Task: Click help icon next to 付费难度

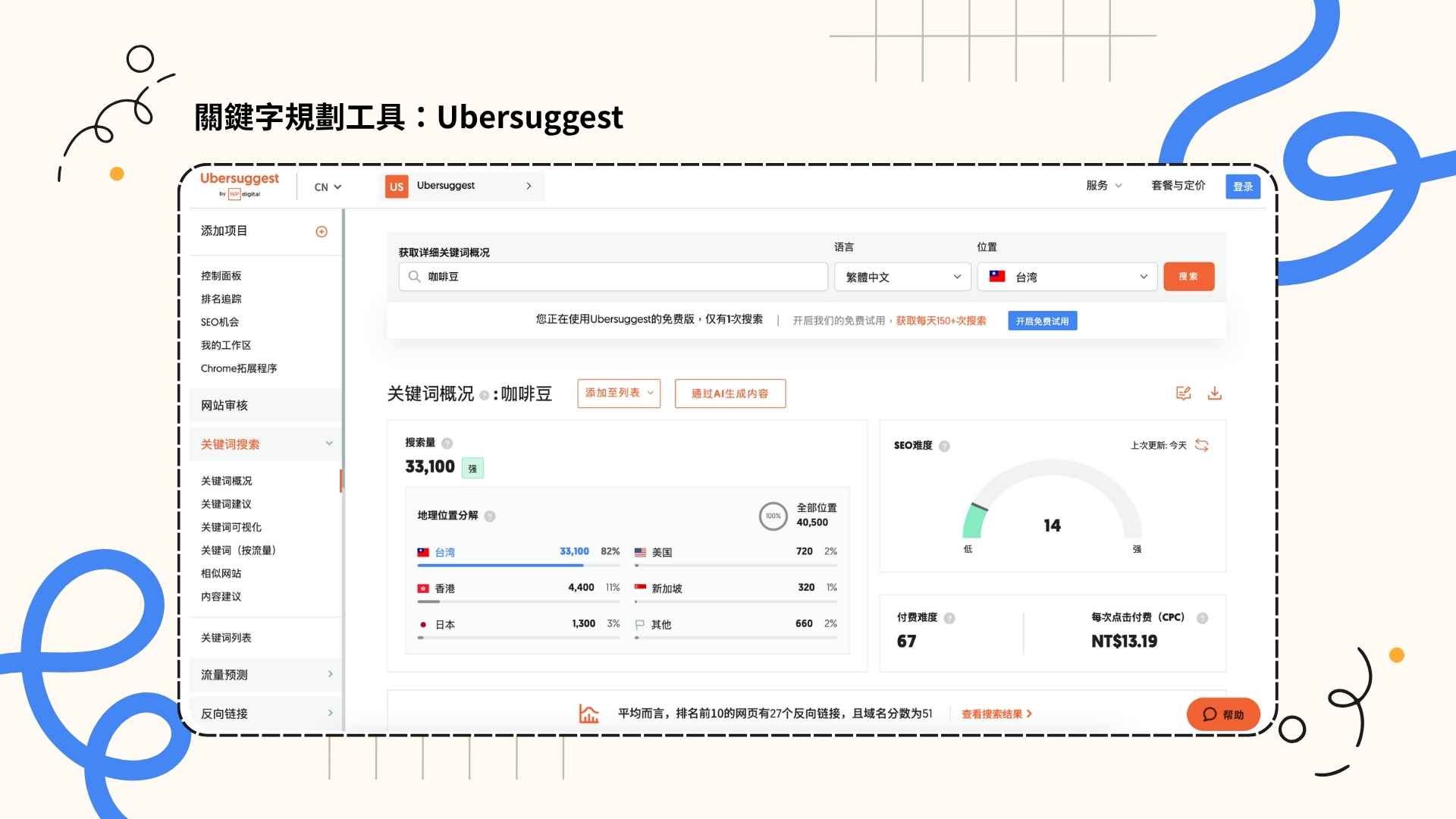Action: pyautogui.click(x=949, y=618)
